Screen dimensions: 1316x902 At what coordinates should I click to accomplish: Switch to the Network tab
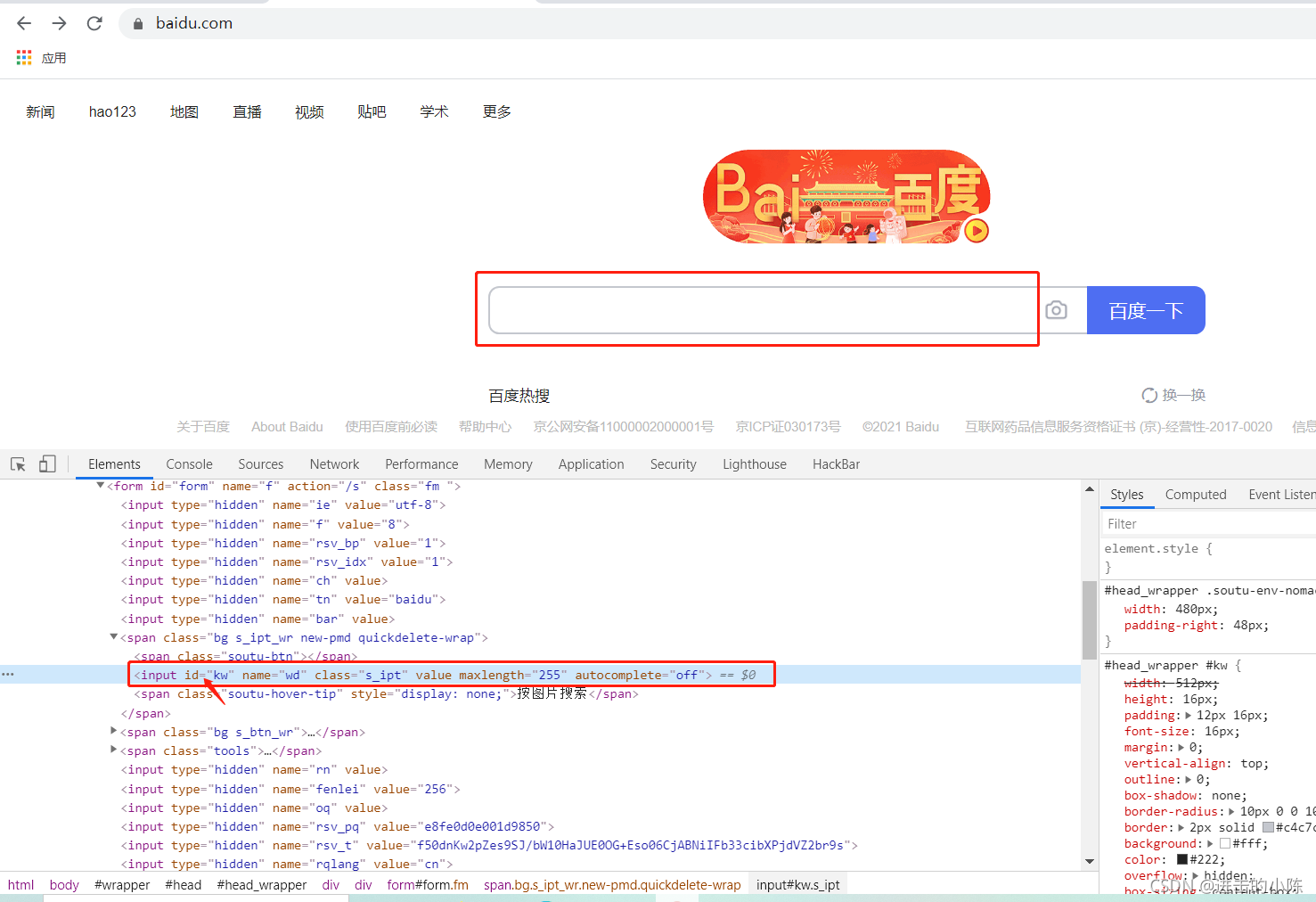coord(334,464)
